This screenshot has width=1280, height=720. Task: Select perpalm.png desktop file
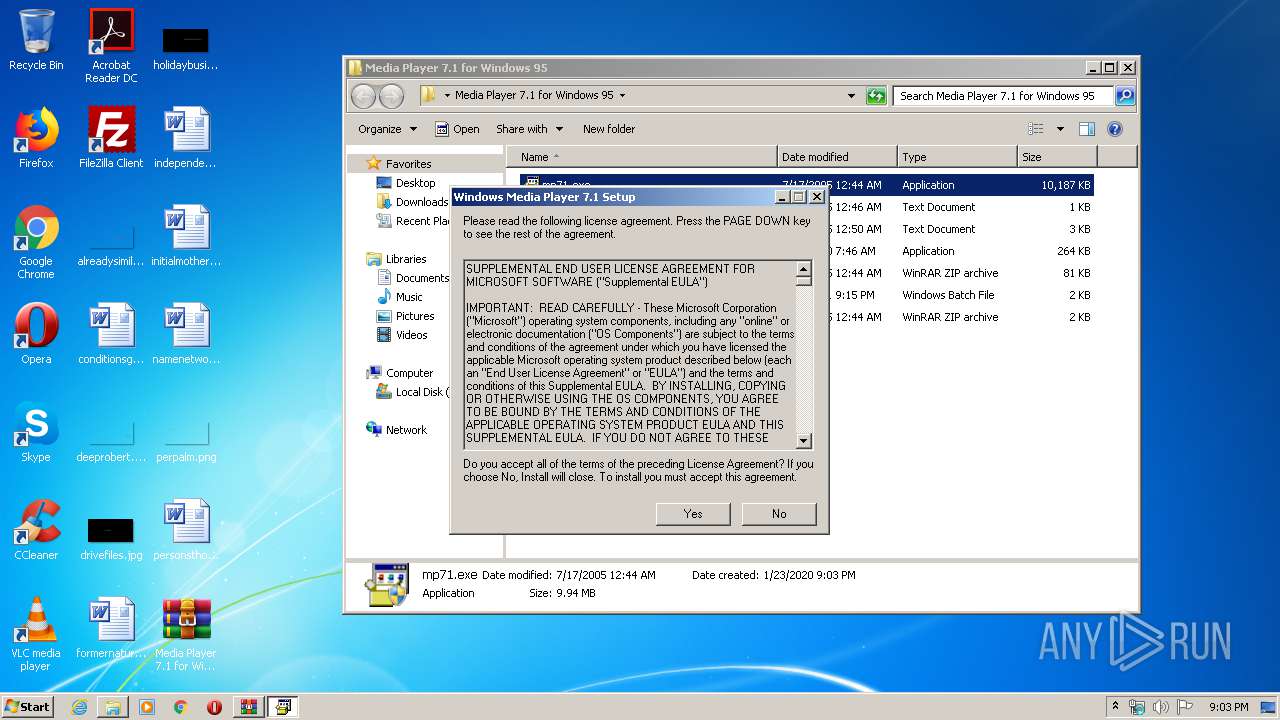[x=186, y=440]
